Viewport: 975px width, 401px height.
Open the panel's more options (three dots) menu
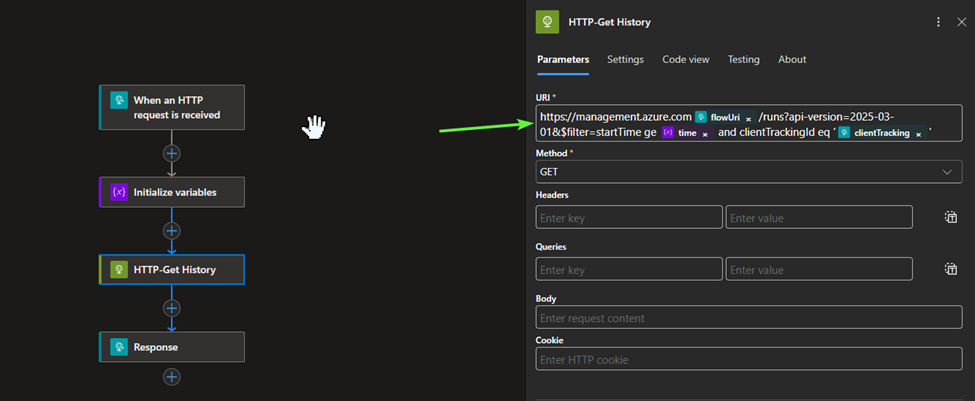pos(938,22)
